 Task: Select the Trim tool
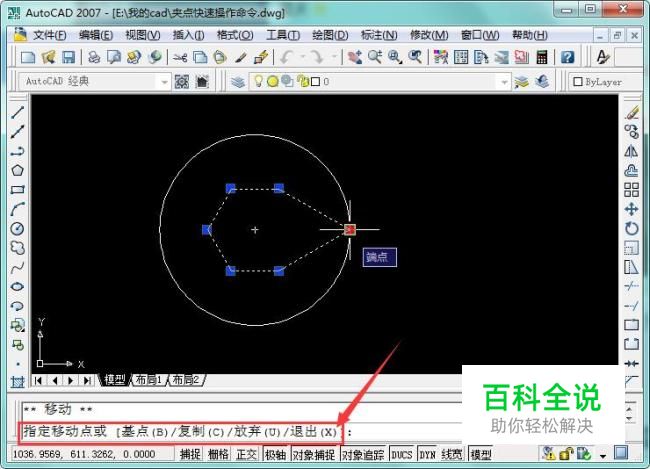point(632,287)
